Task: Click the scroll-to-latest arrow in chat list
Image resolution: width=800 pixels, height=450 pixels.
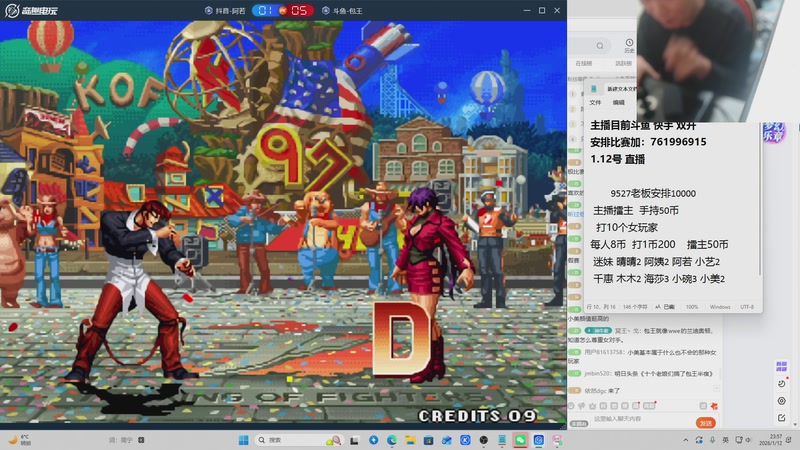Action: click(716, 389)
